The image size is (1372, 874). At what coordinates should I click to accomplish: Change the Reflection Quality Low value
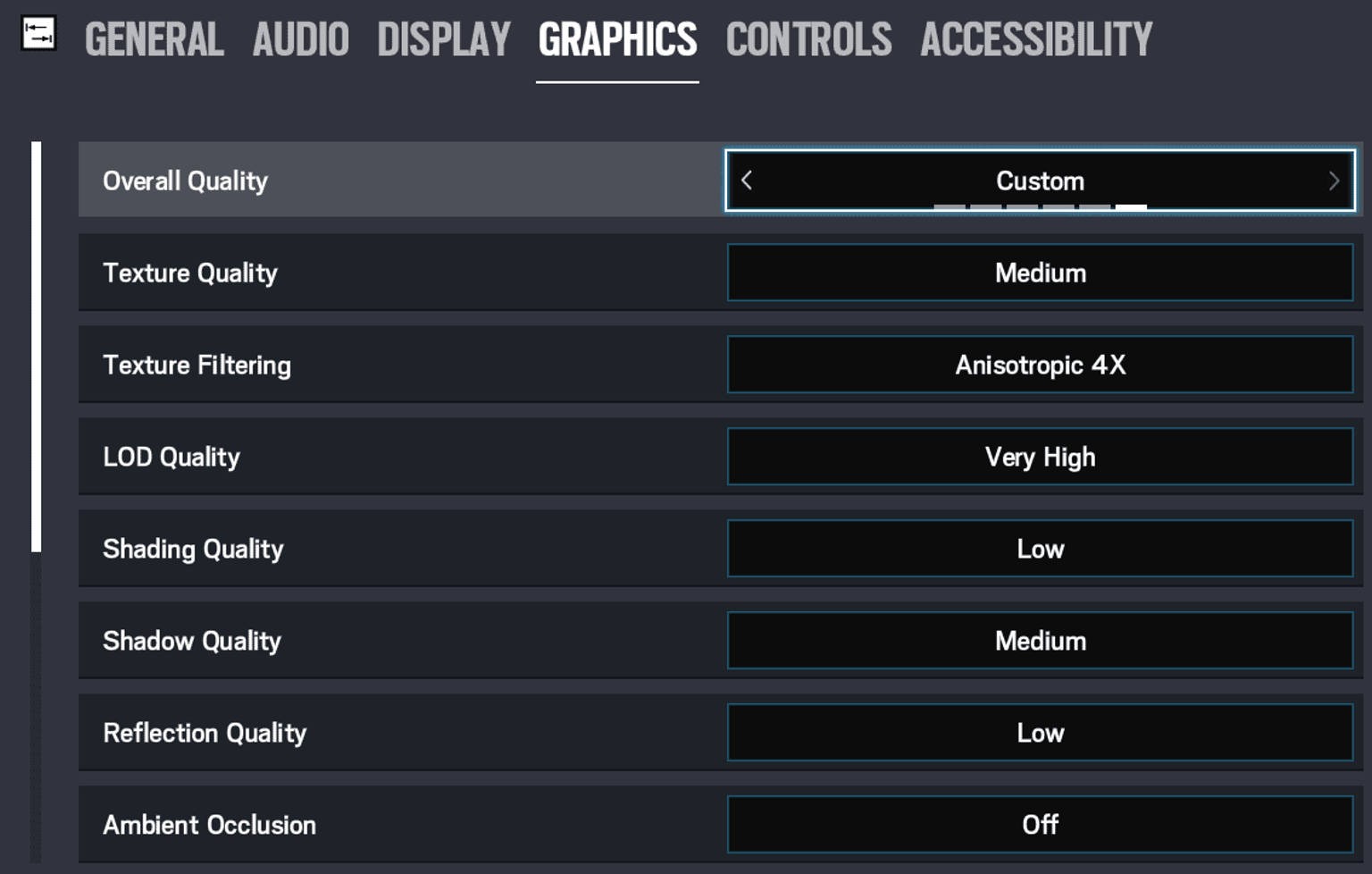(1040, 733)
